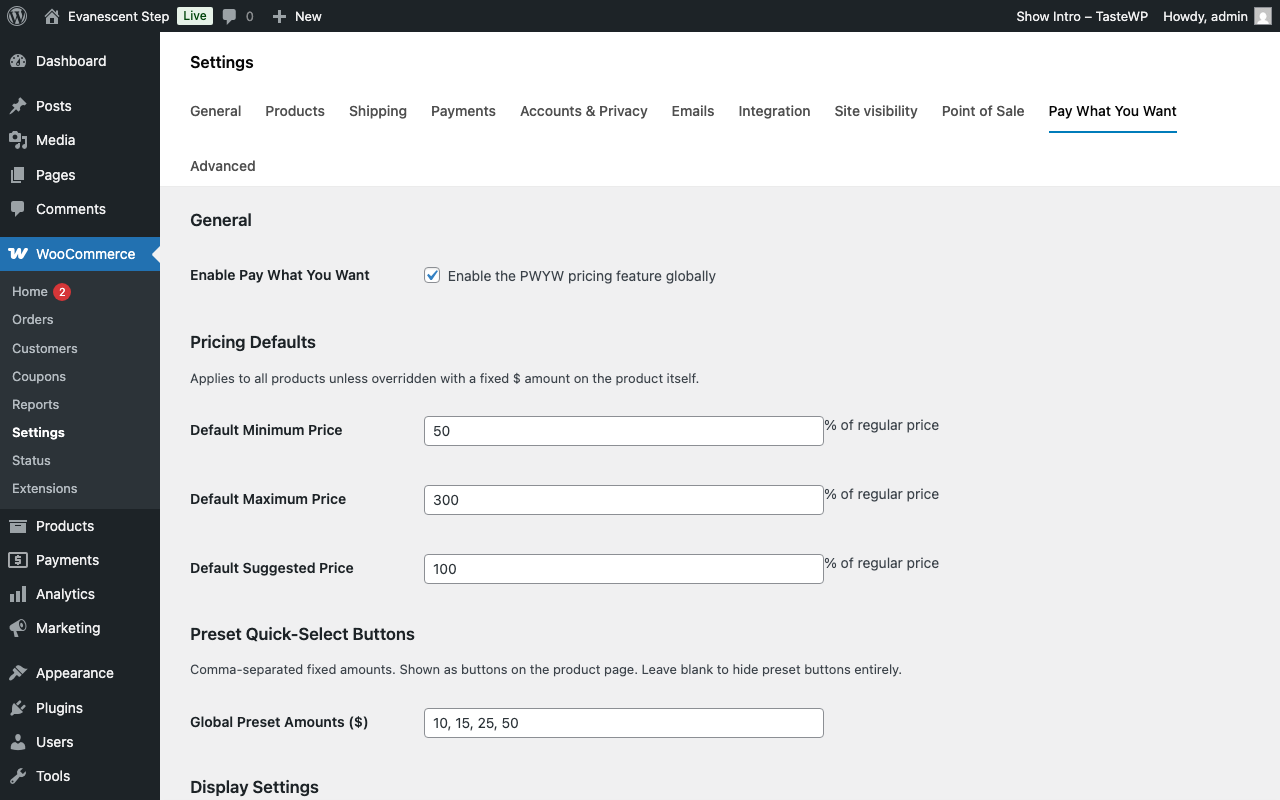Open the Extensions submenu item
Viewport: 1280px width, 800px height.
[x=45, y=488]
